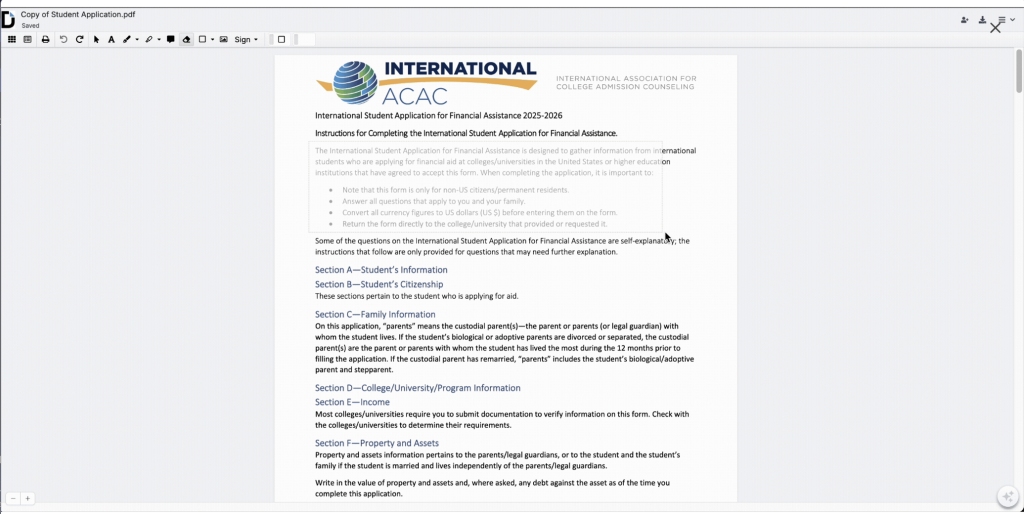Open the thumbnail grid view
The height and width of the screenshot is (514, 1024).
click(12, 40)
